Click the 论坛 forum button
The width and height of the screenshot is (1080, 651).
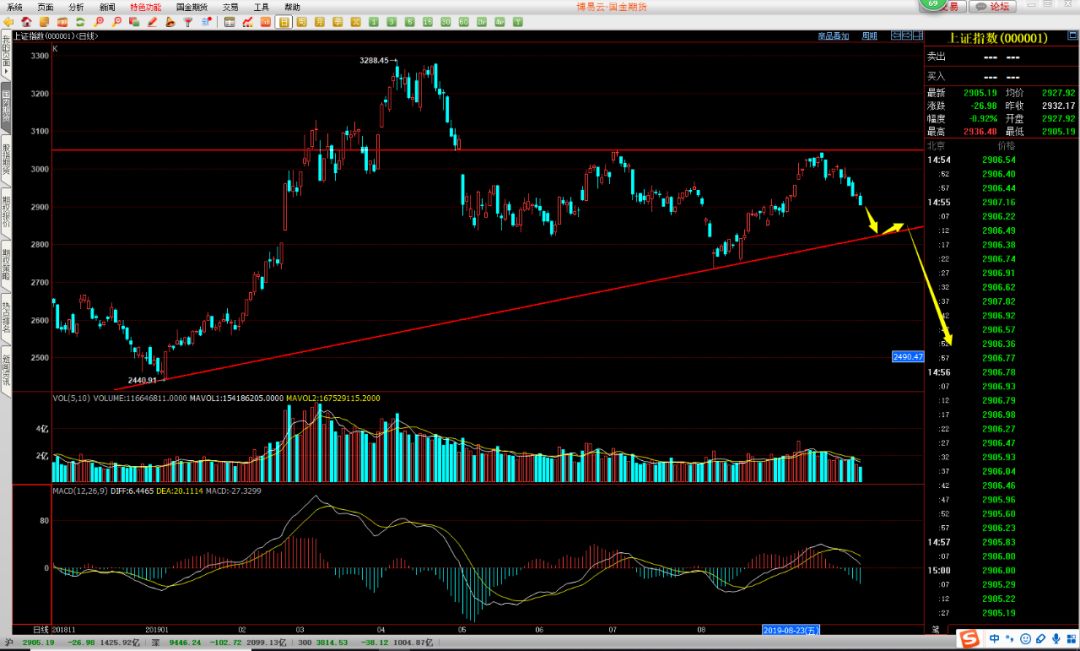click(992, 6)
